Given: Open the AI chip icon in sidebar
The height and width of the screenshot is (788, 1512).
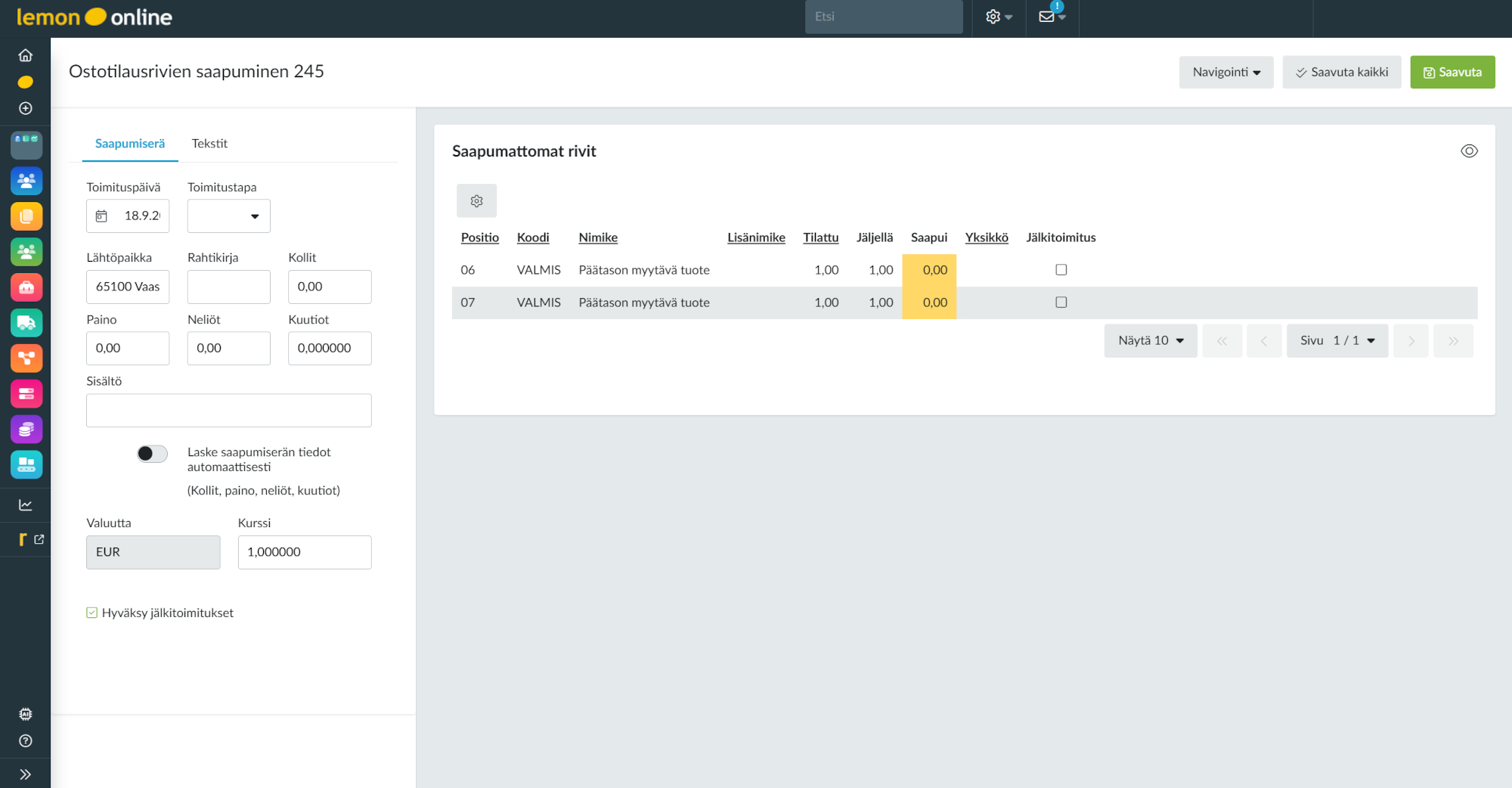Looking at the screenshot, I should 26,714.
